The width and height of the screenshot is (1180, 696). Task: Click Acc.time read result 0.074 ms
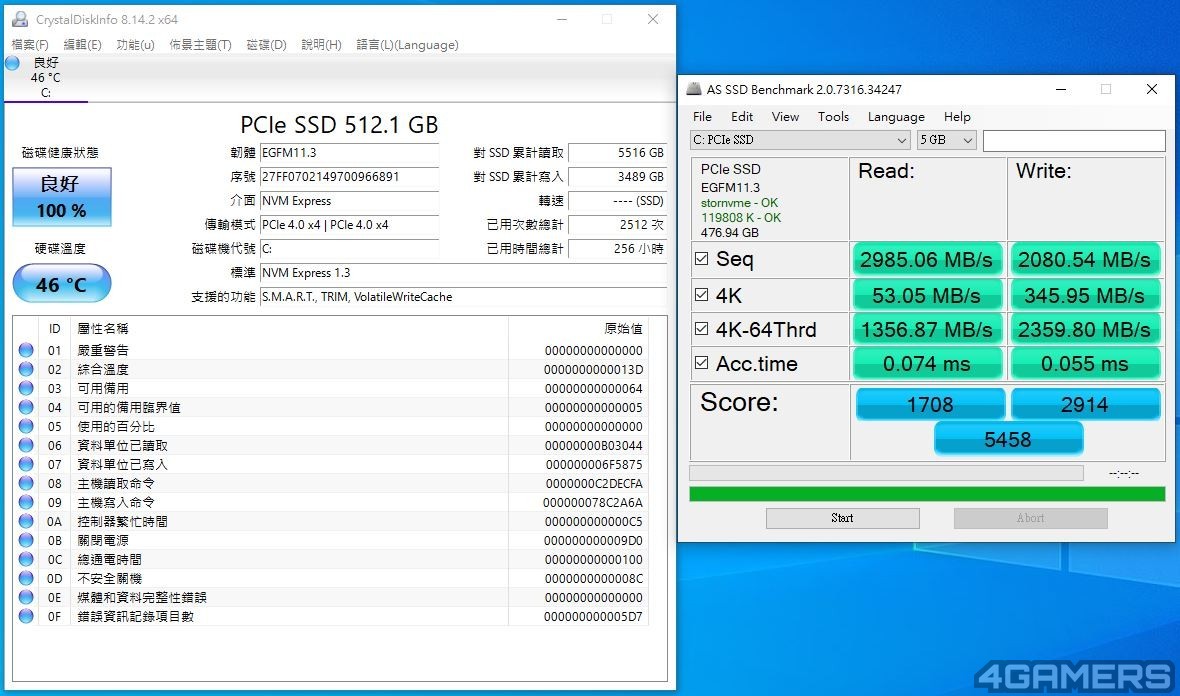(x=927, y=364)
